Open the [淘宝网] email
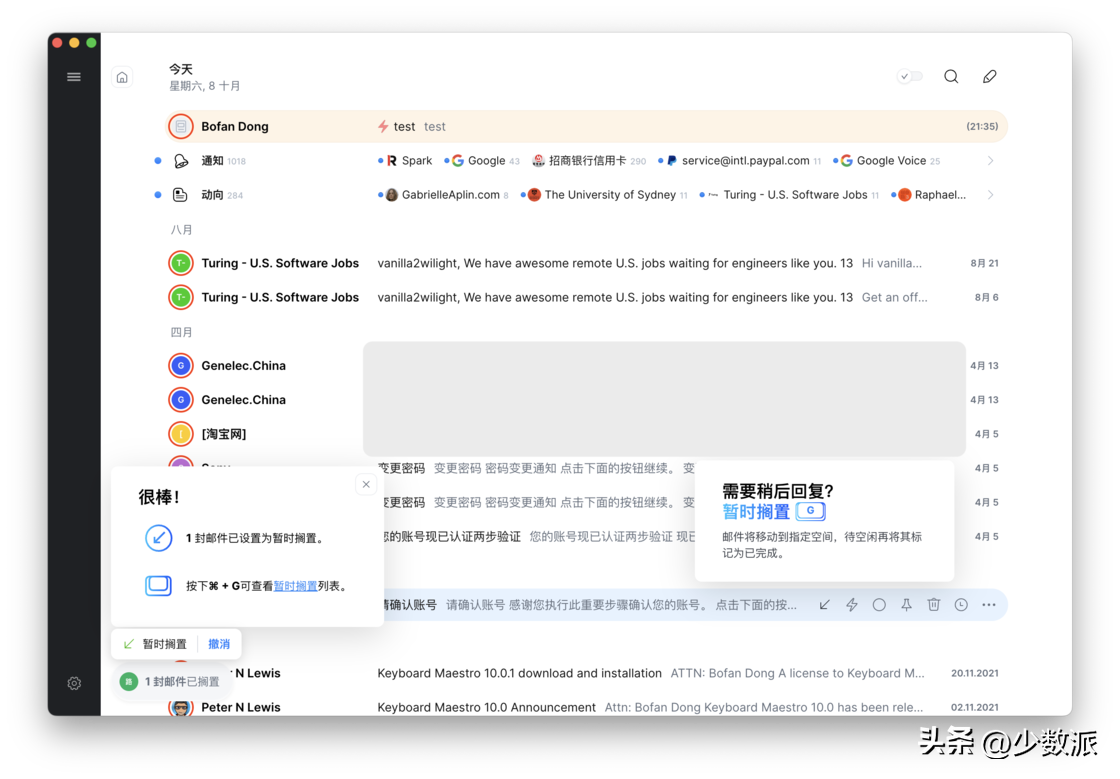The height and width of the screenshot is (779, 1120). [x=586, y=434]
